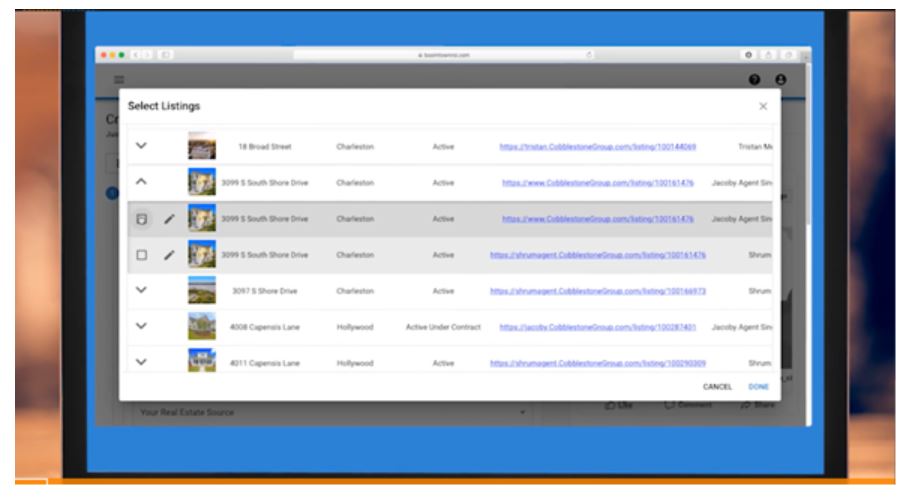Click the browser forward arrow

[x=148, y=55]
